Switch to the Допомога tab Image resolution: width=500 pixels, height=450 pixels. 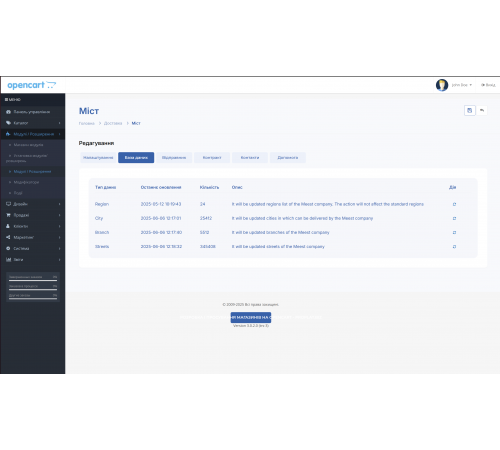(x=288, y=158)
